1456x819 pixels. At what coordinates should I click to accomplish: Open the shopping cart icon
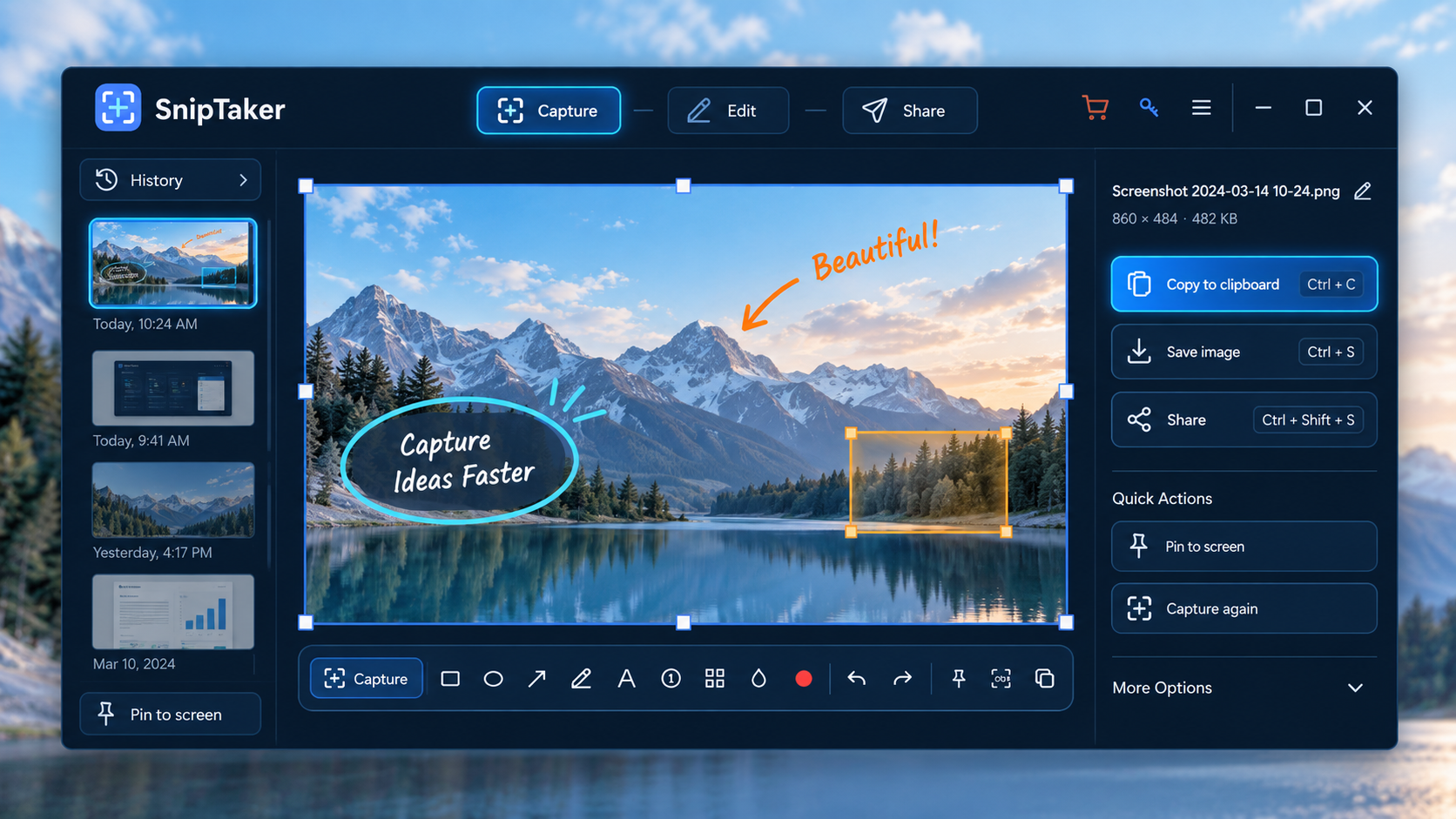(1095, 108)
